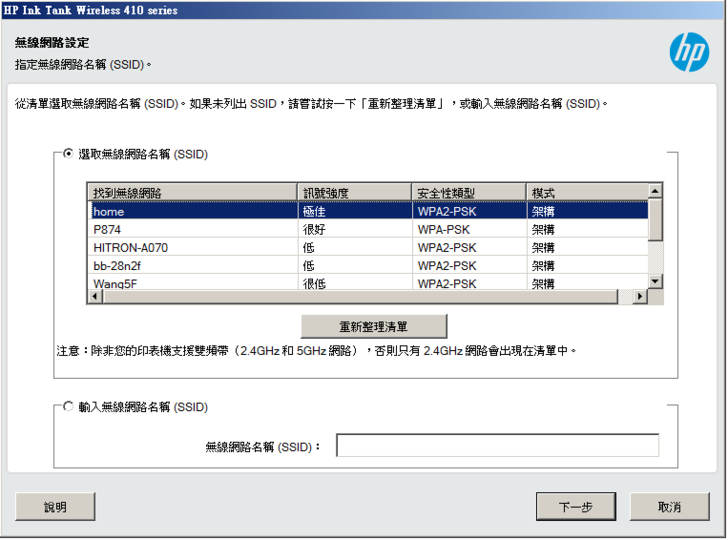
Task: Select the 選取無線網路名稱 (SSID) radio button
Action: (x=68, y=154)
